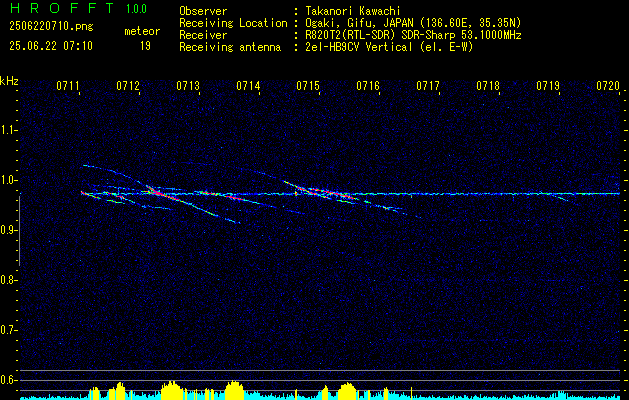Click the 0713 time marker
This screenshot has width=629, height=400.
188,85
